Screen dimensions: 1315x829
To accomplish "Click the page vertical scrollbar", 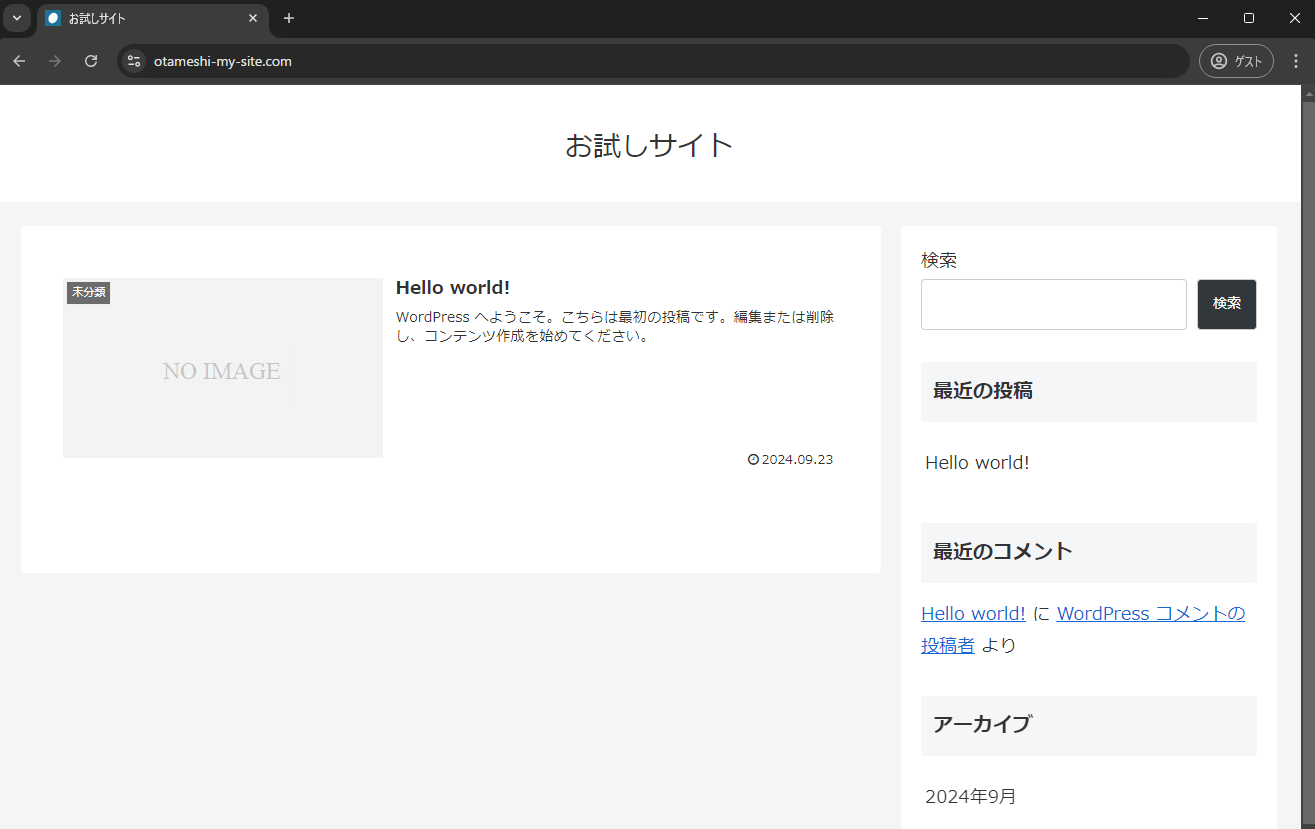I will [1308, 457].
